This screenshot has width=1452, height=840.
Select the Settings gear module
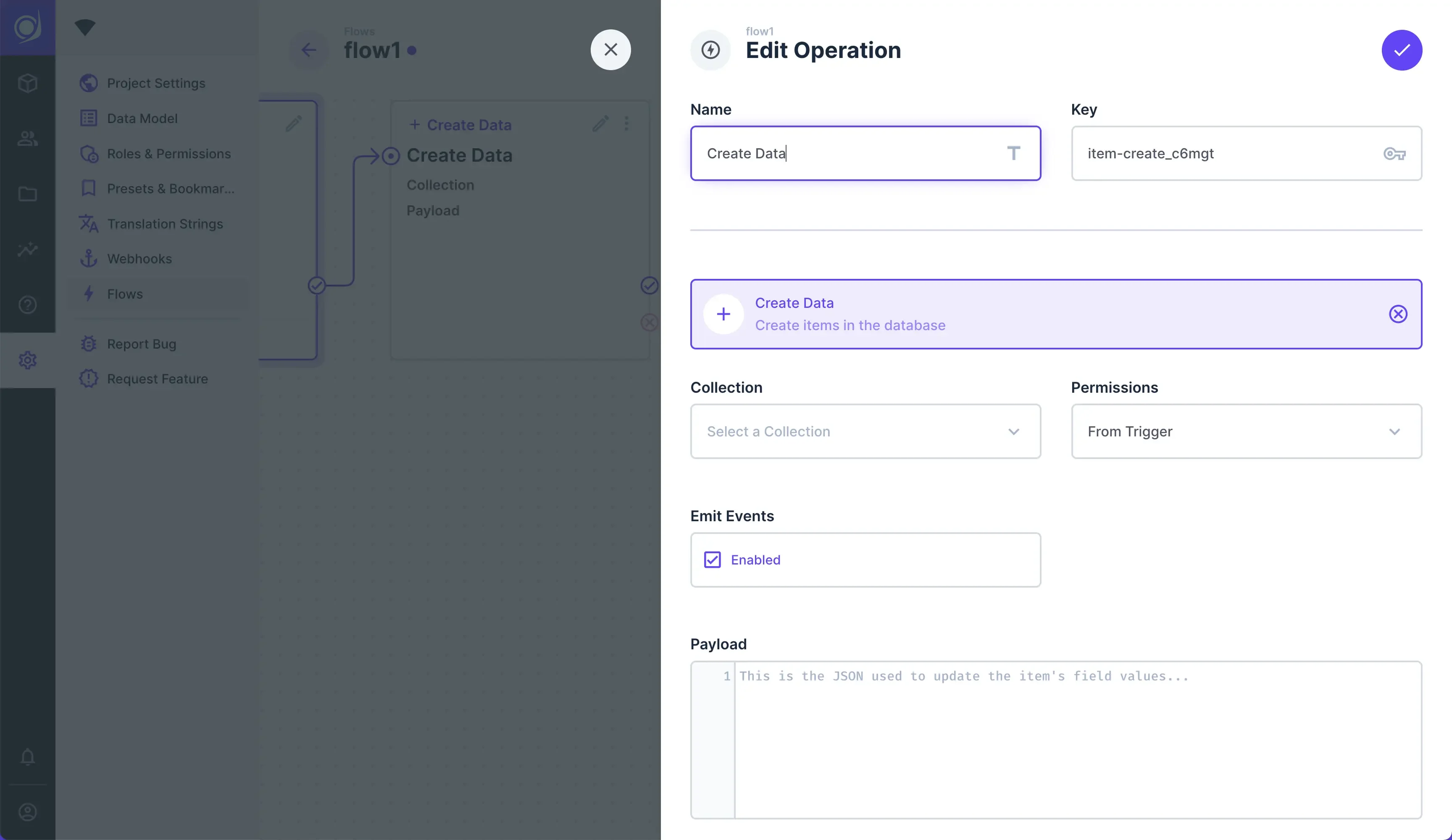tap(27, 360)
